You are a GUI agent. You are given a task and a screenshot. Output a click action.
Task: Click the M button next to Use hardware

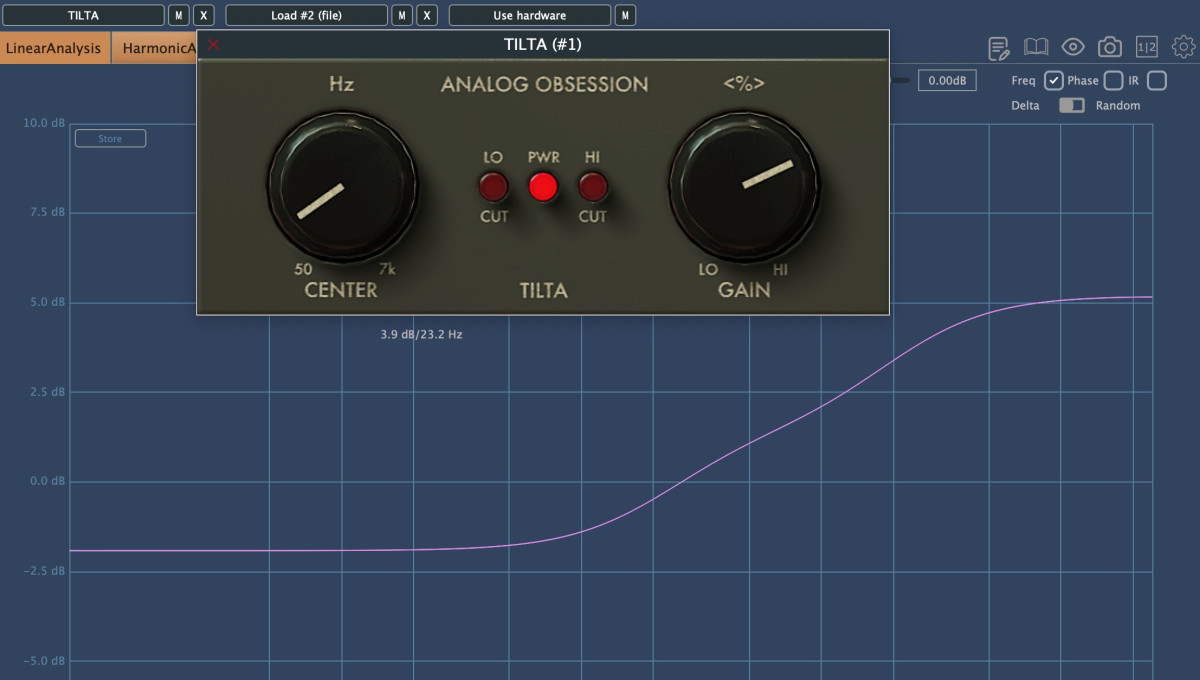(625, 15)
